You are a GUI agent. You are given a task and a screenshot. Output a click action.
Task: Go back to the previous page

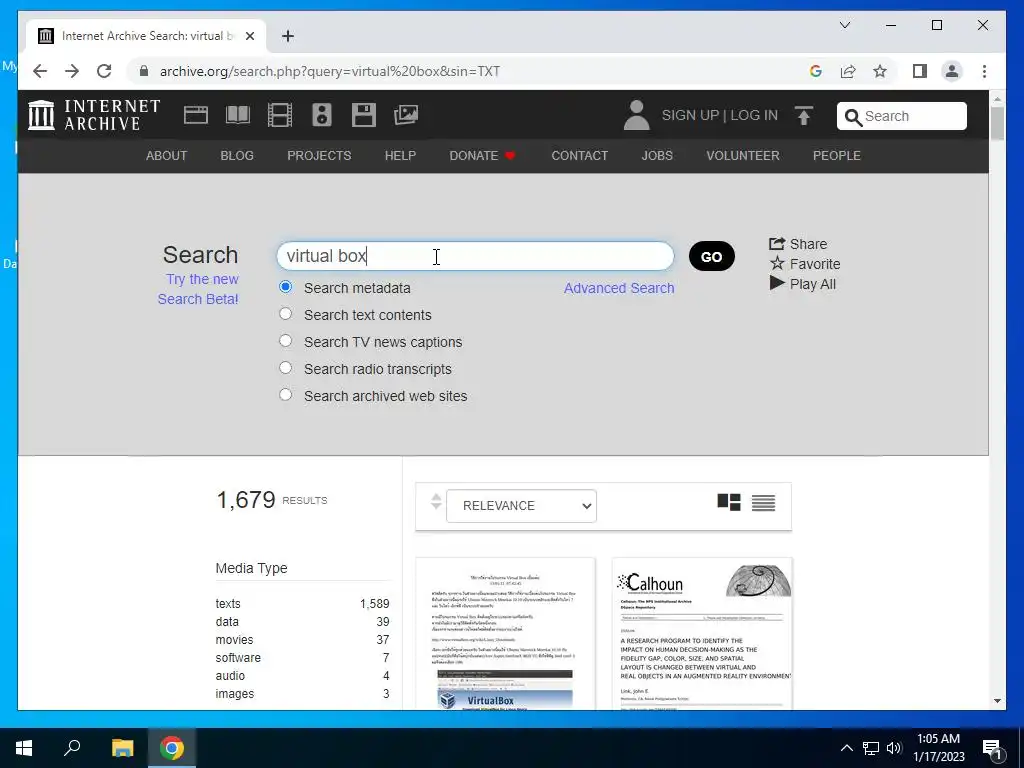click(40, 71)
